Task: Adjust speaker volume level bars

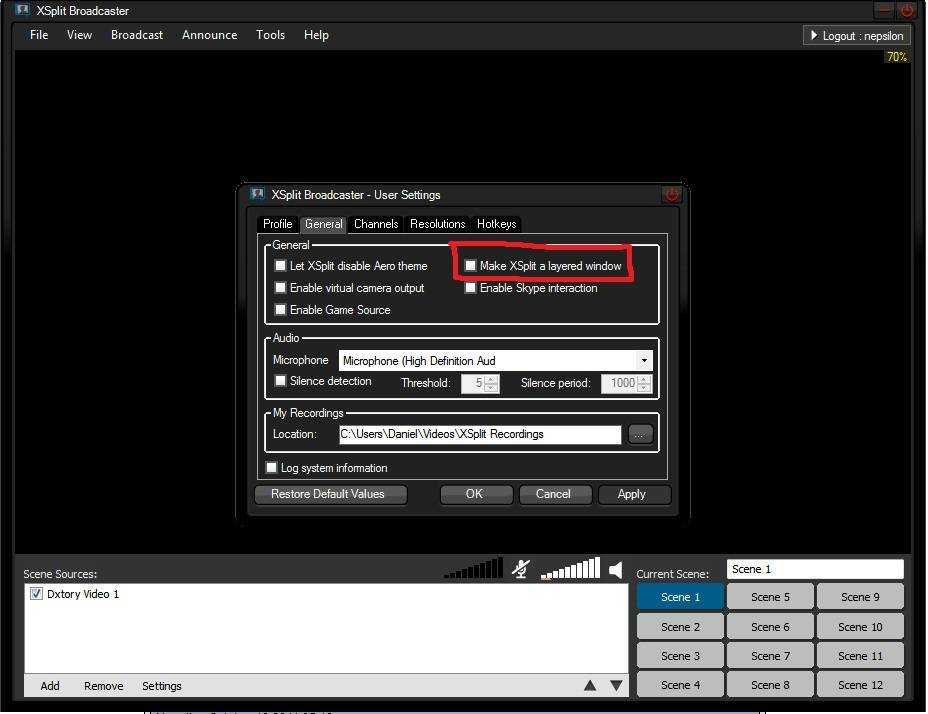Action: click(x=571, y=568)
